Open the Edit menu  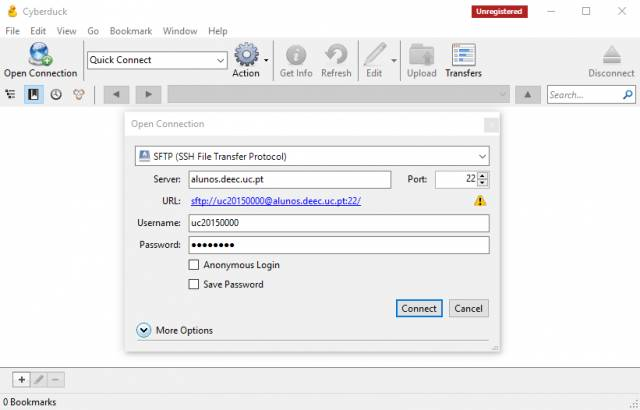(38, 31)
